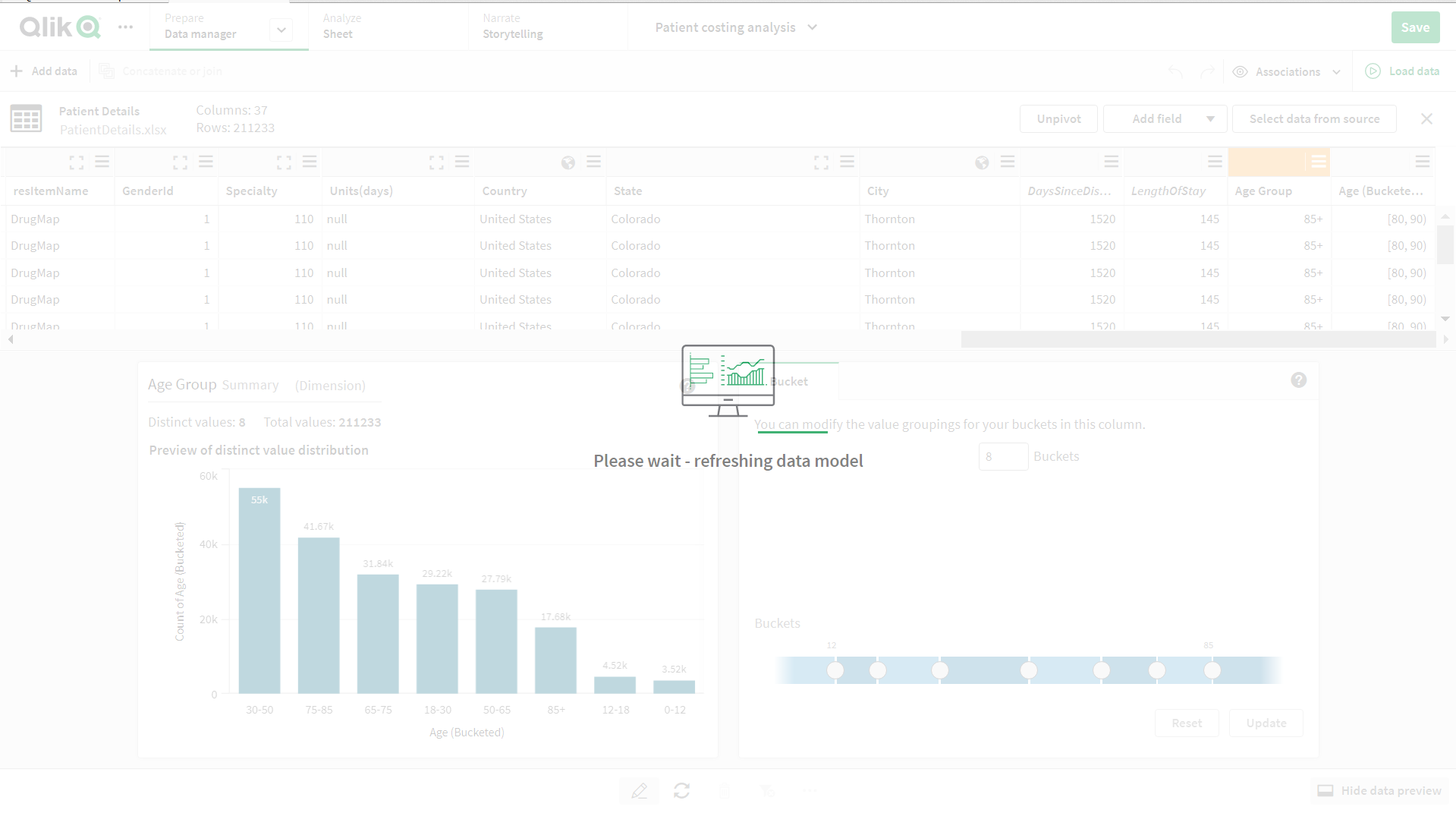This screenshot has width=1456, height=813.
Task: Select the edit pencil tool below the preview
Action: point(640,790)
